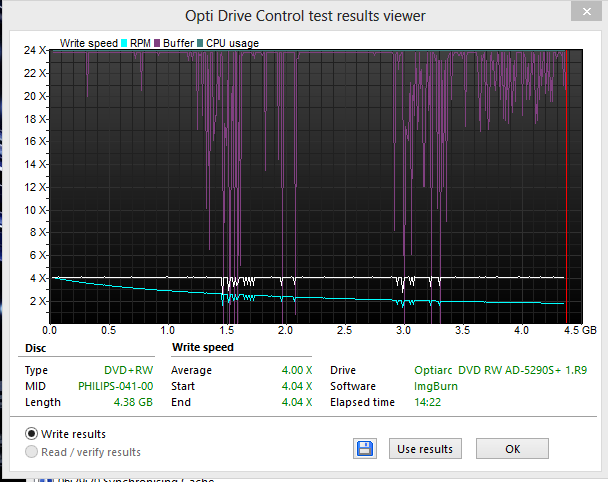
Task: Click the purple Buffer legend swatch
Action: point(157,43)
